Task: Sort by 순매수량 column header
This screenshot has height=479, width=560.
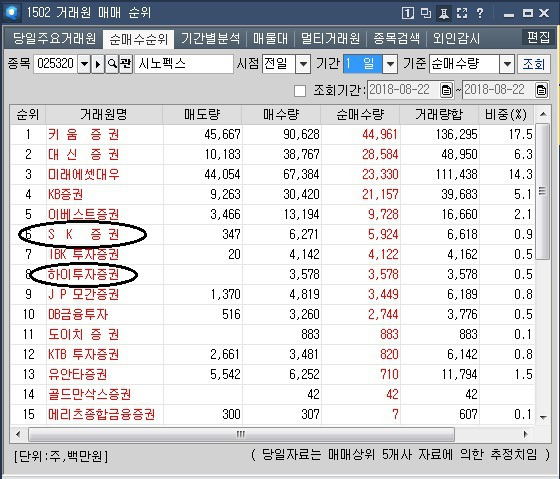Action: point(360,115)
